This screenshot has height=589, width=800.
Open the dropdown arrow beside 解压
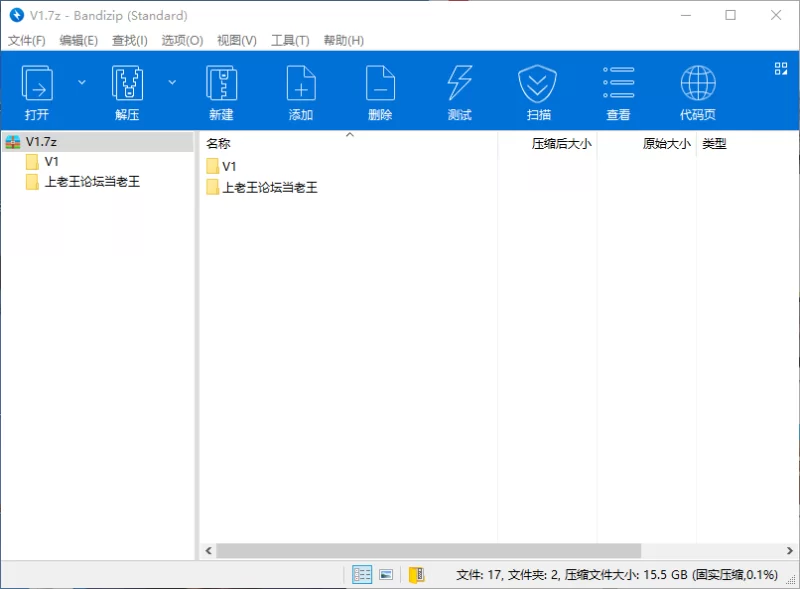172,82
